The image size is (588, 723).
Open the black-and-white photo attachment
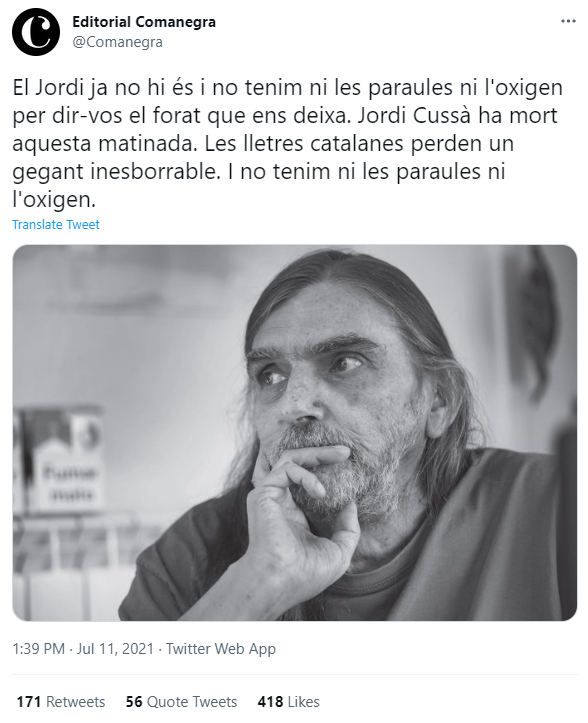click(x=294, y=433)
